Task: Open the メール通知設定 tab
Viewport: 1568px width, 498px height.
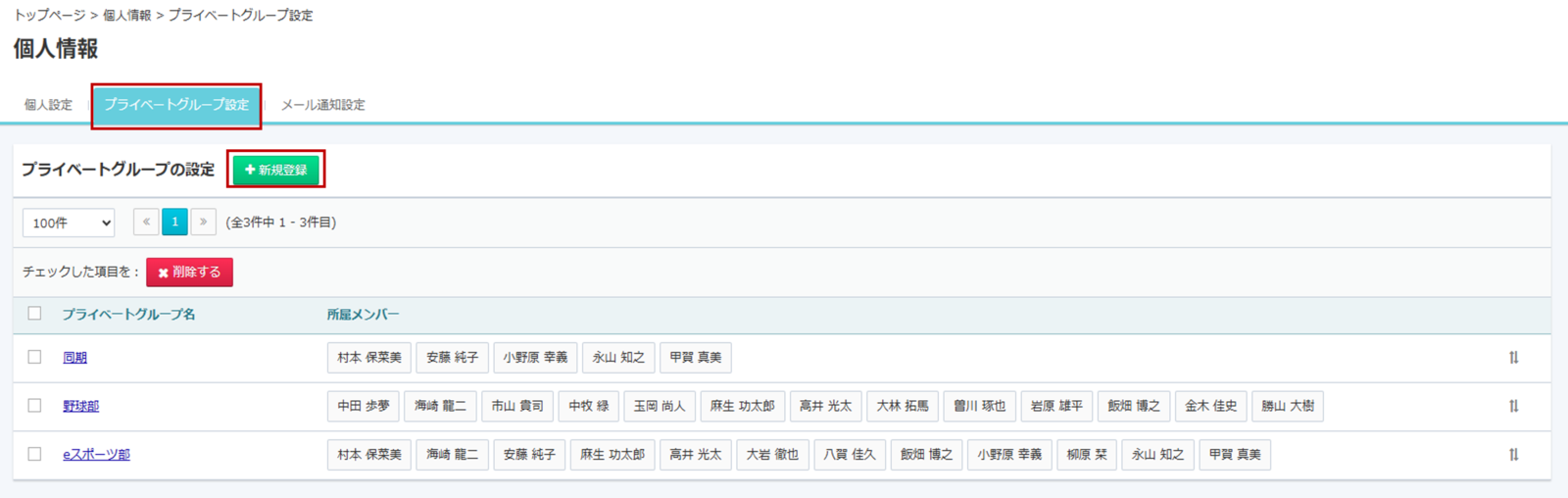Action: coord(322,105)
